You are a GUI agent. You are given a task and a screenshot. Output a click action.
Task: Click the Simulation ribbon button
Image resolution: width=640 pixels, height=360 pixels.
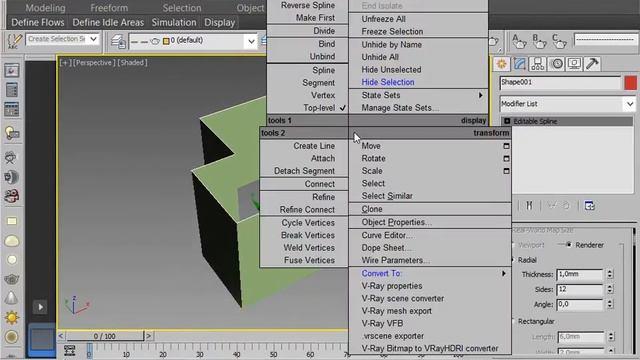[174, 22]
